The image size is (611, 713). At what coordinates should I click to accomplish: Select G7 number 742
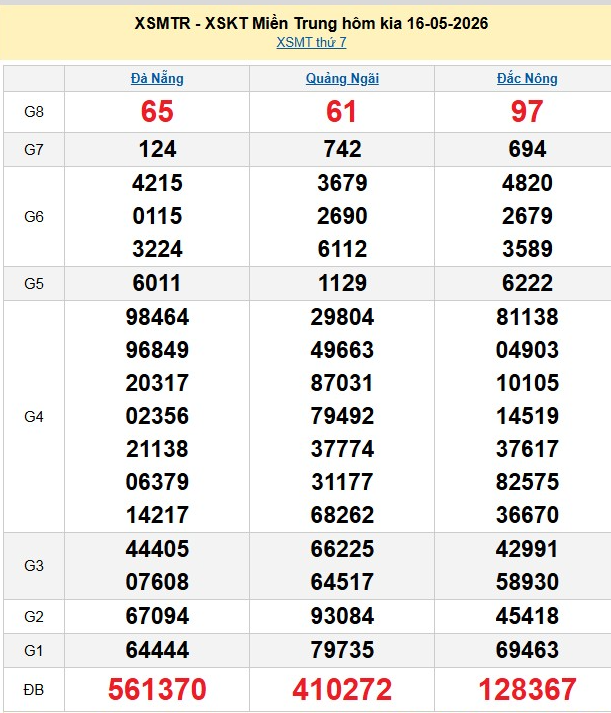tap(342, 150)
